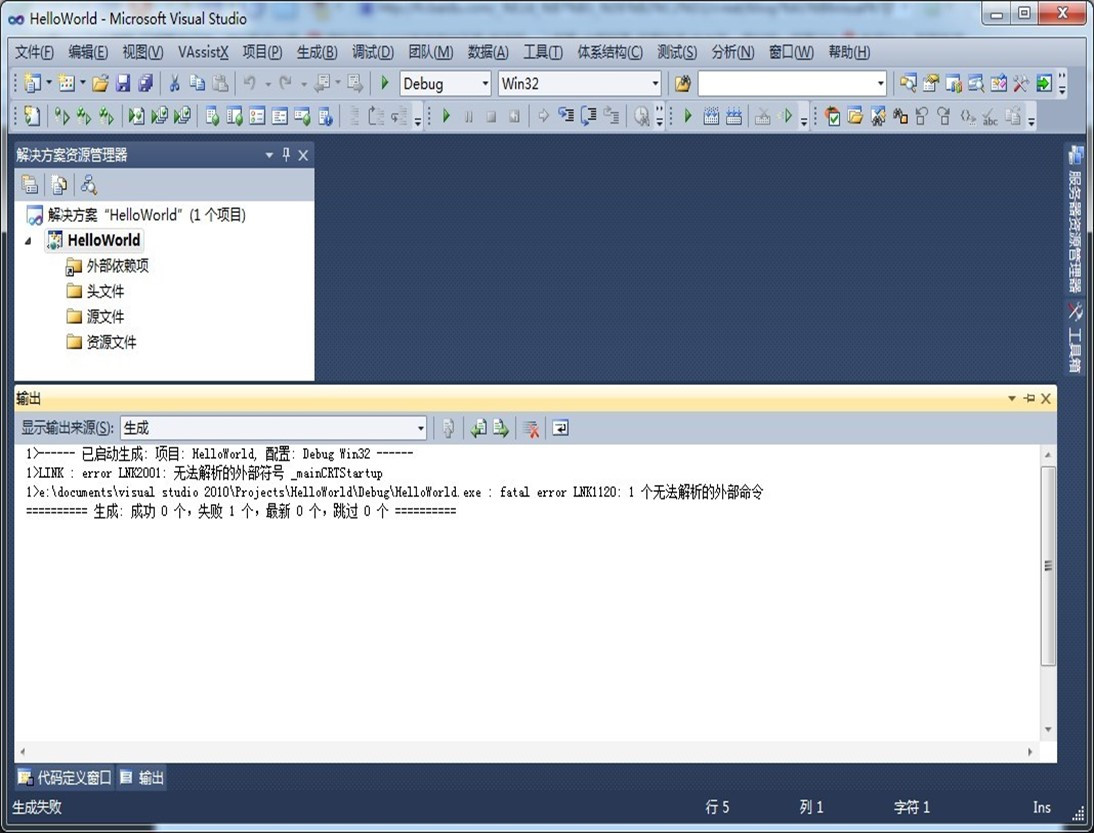1094x833 pixels.
Task: Open the Toolbox wrench-and-hammer toolbar icon
Action: point(1021,84)
